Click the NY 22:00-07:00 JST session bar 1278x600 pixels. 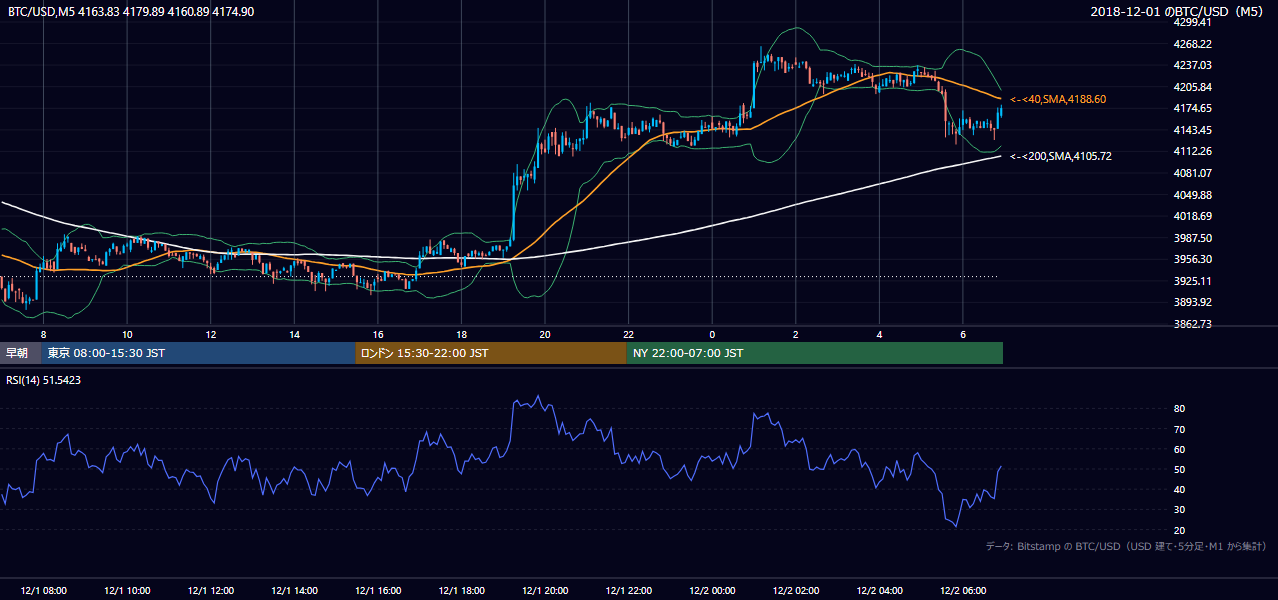pyautogui.click(x=814, y=353)
